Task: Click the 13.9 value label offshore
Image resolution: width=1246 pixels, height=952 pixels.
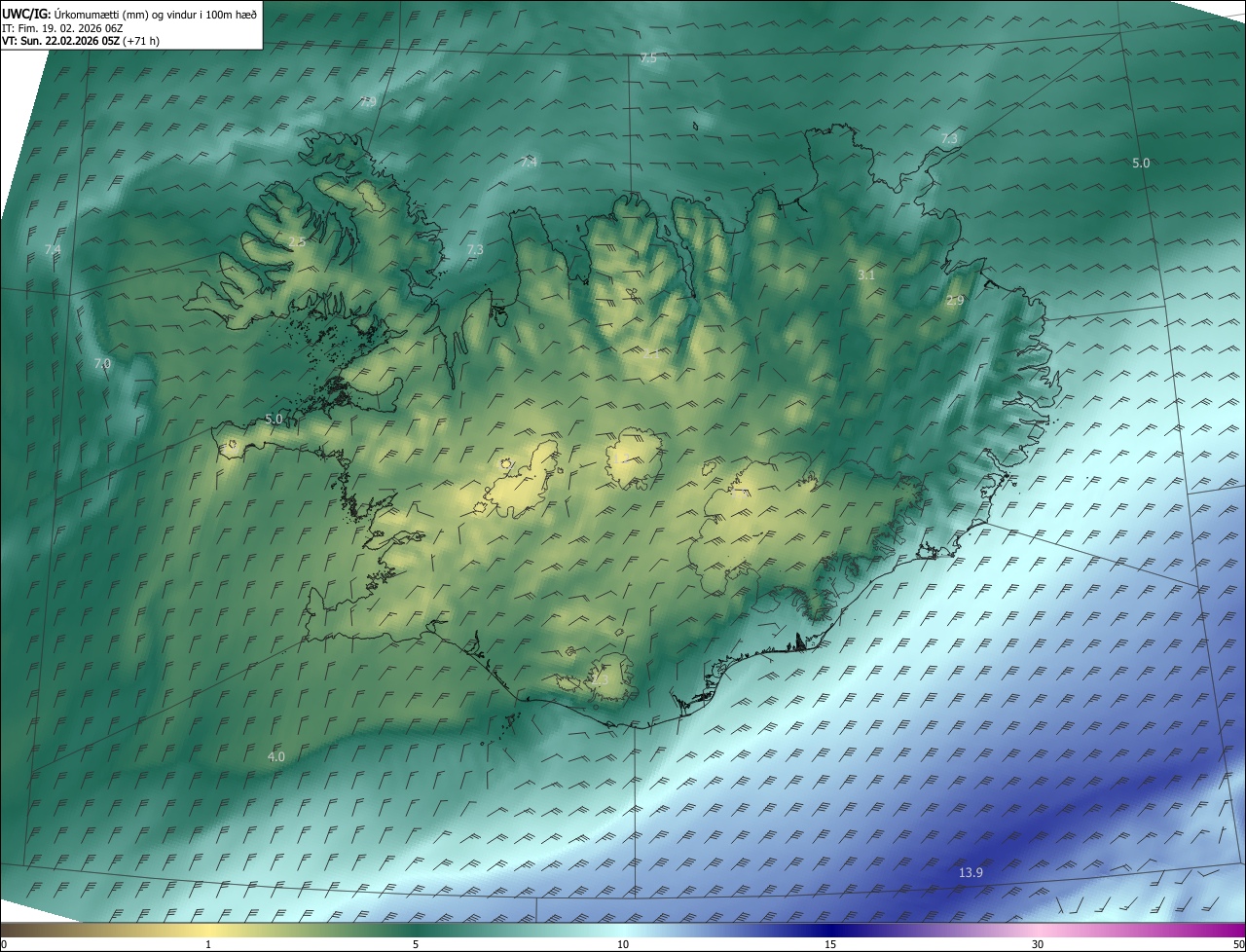Action: point(971,872)
